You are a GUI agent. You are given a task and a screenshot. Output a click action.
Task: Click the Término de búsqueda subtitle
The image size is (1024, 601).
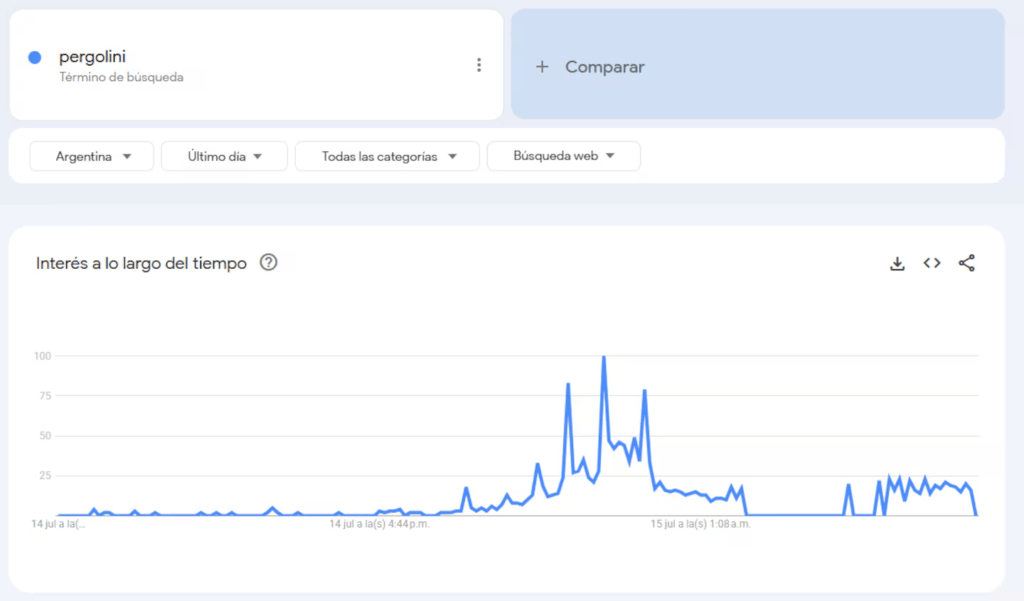point(121,78)
